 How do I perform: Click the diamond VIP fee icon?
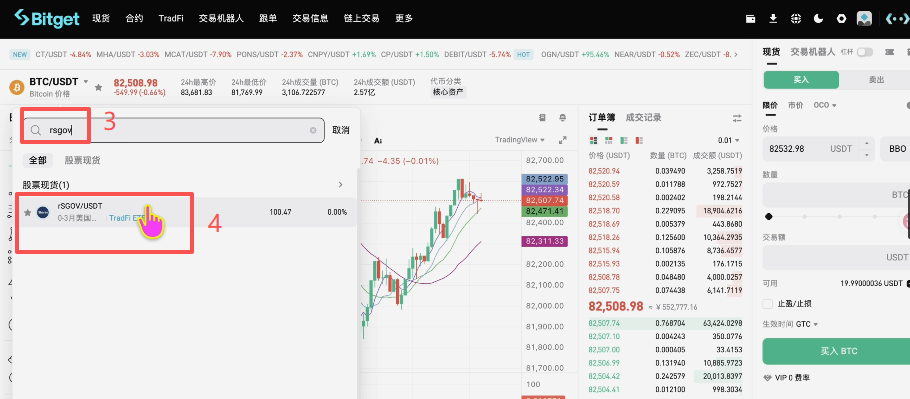pyautogui.click(x=768, y=378)
